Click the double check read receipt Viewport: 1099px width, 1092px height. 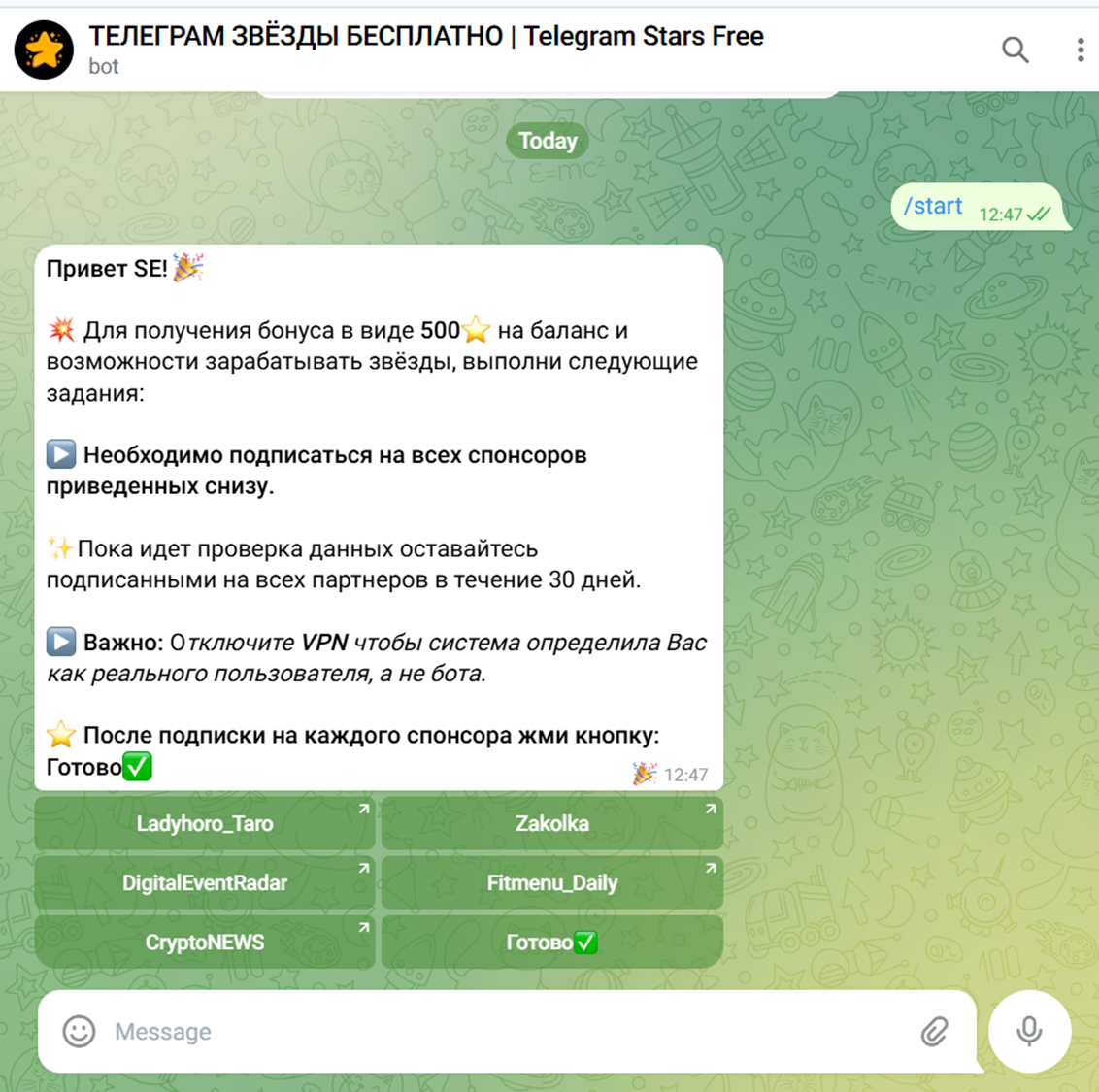coord(1038,214)
